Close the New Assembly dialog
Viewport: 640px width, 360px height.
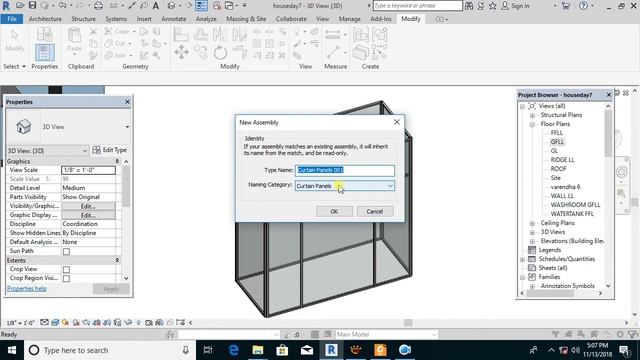point(397,122)
